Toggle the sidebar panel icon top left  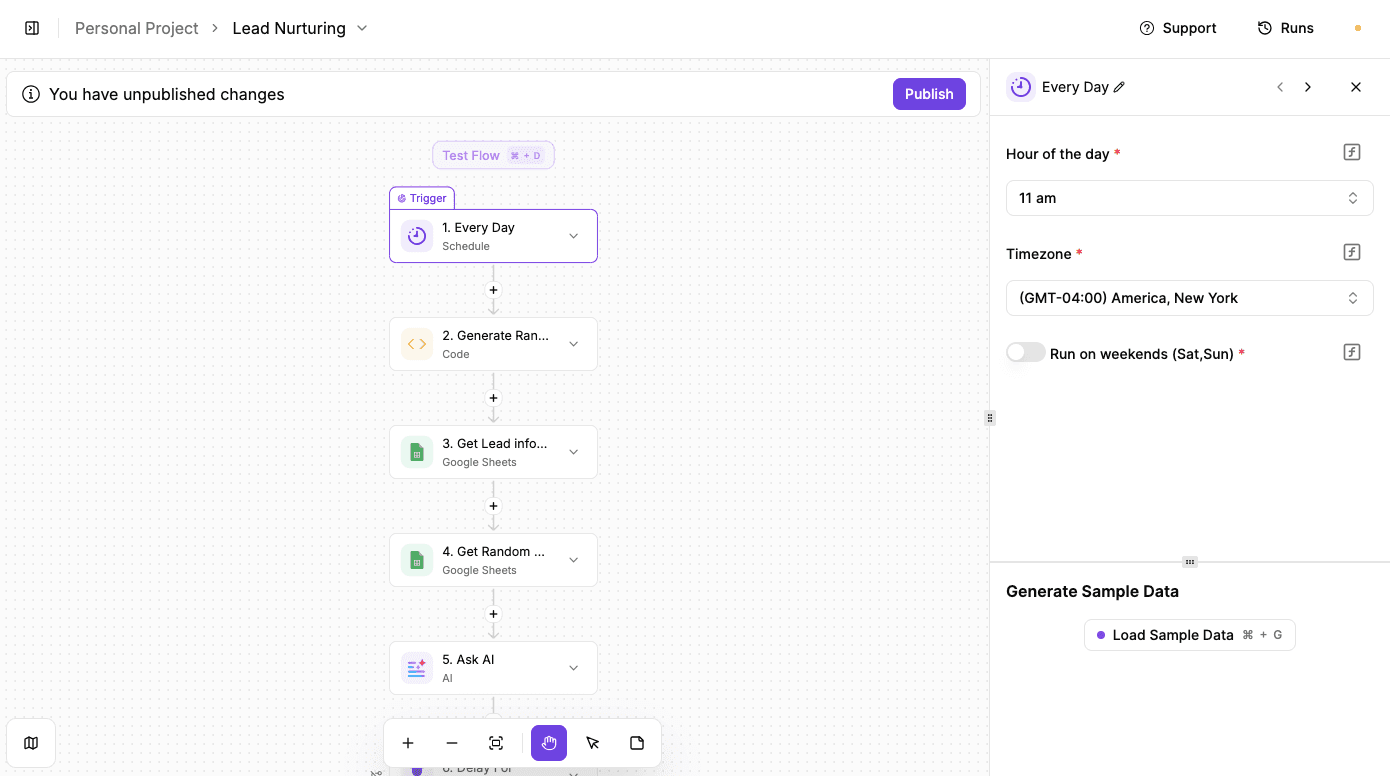[x=32, y=27]
